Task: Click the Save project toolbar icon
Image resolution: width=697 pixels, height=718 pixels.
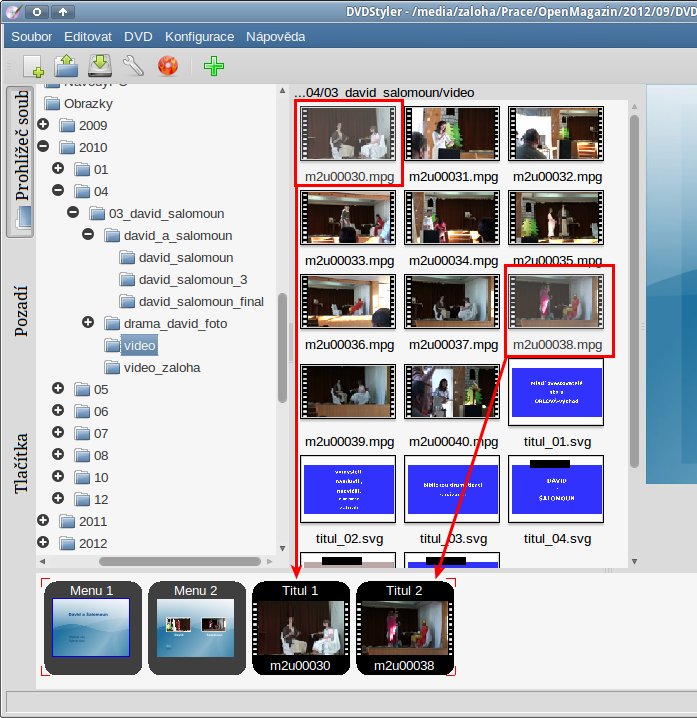Action: point(99,67)
